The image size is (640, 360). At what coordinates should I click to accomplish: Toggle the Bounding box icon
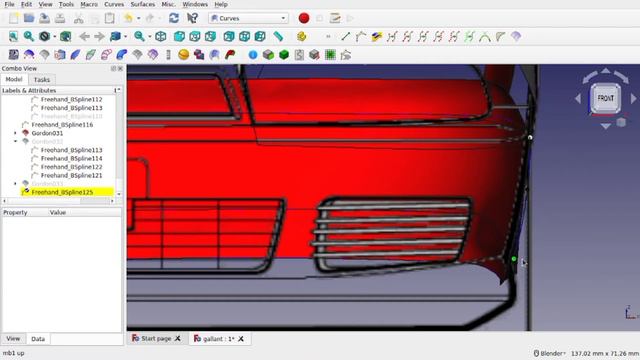point(65,37)
